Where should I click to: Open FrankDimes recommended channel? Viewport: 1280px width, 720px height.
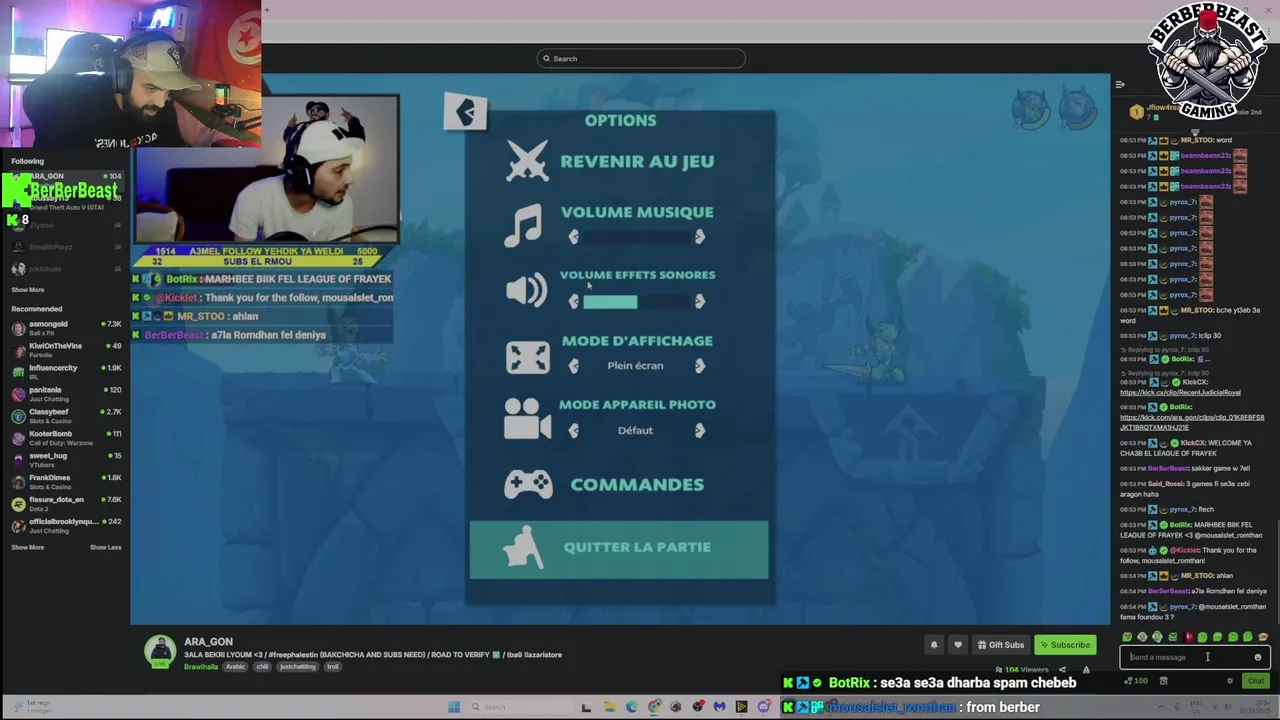pos(66,482)
